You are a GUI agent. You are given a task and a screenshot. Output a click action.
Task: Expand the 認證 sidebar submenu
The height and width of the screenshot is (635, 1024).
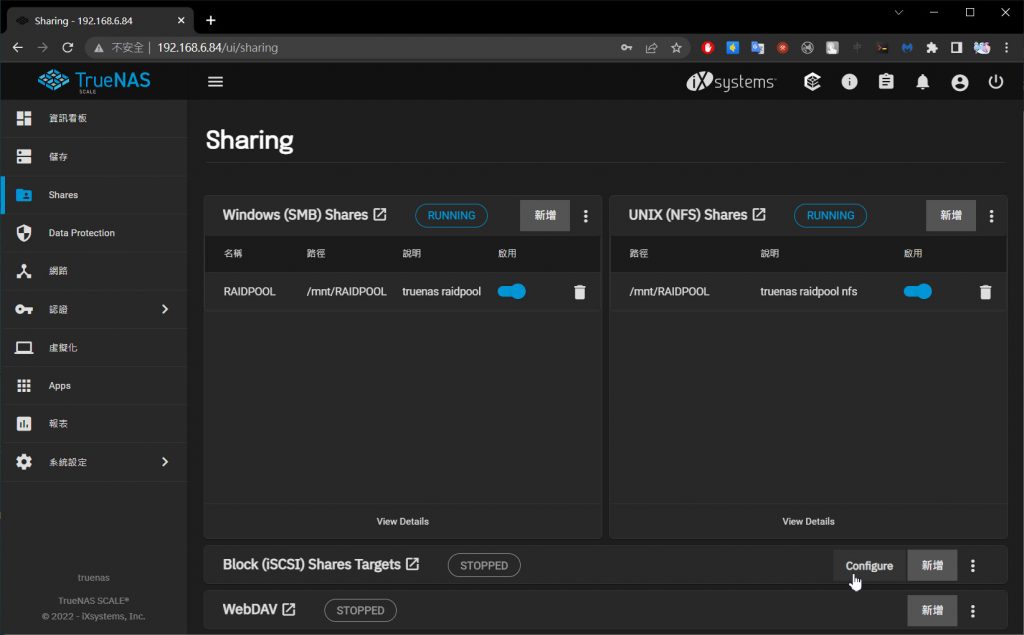tap(165, 309)
